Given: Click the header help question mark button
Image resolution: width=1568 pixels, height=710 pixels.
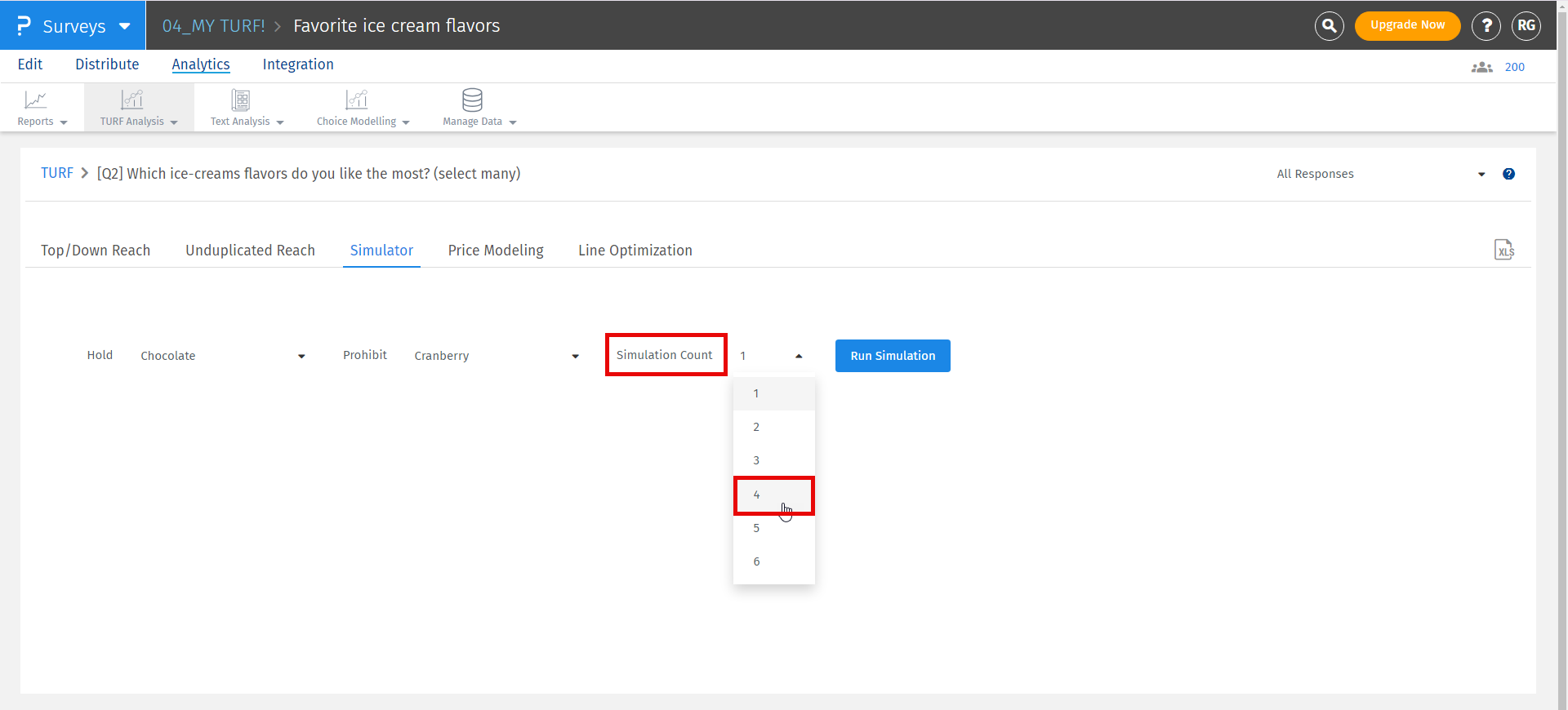Looking at the screenshot, I should (1486, 26).
